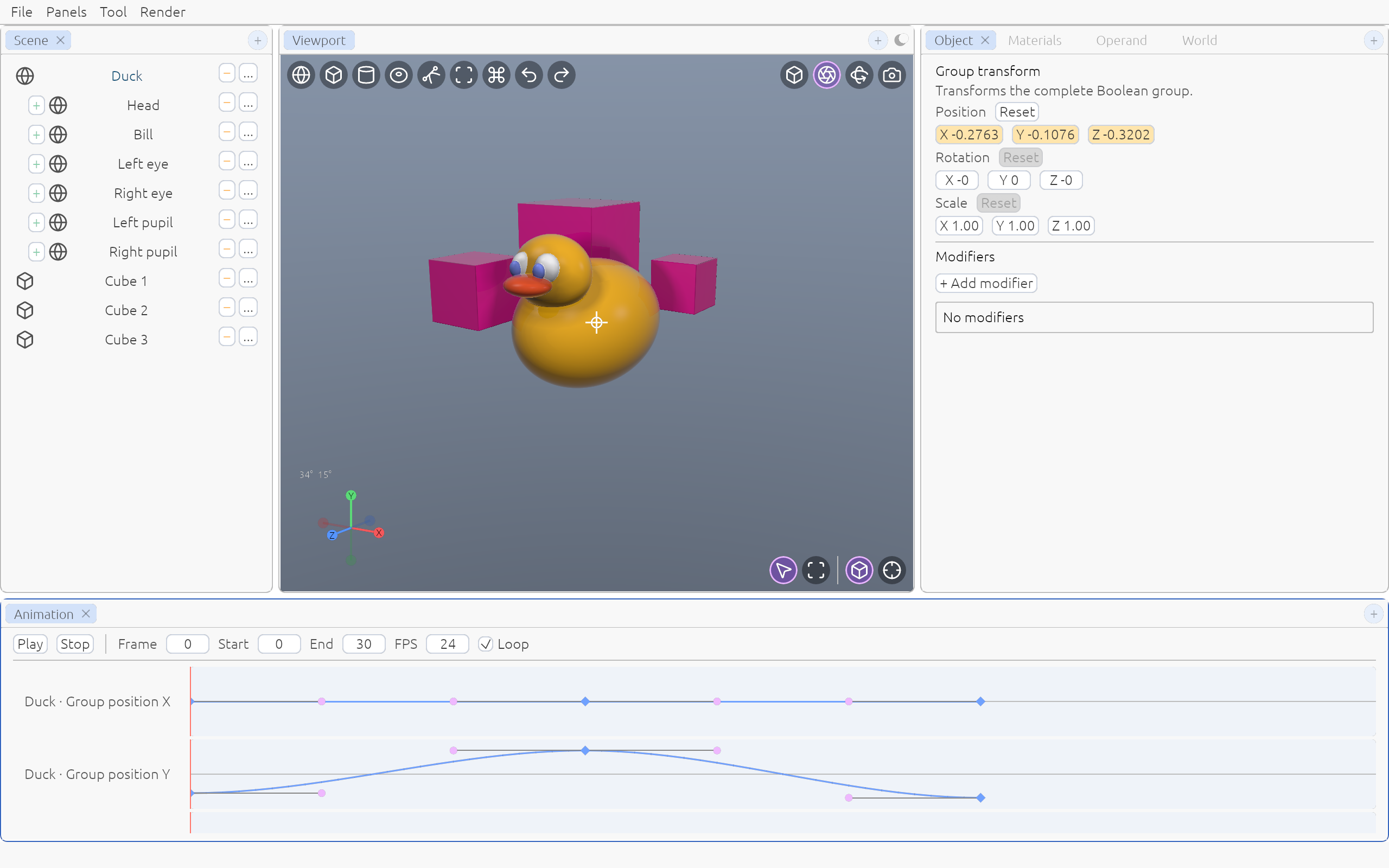Click the minus button on Cube 1 row
Image resolution: width=1389 pixels, height=868 pixels.
(x=227, y=278)
